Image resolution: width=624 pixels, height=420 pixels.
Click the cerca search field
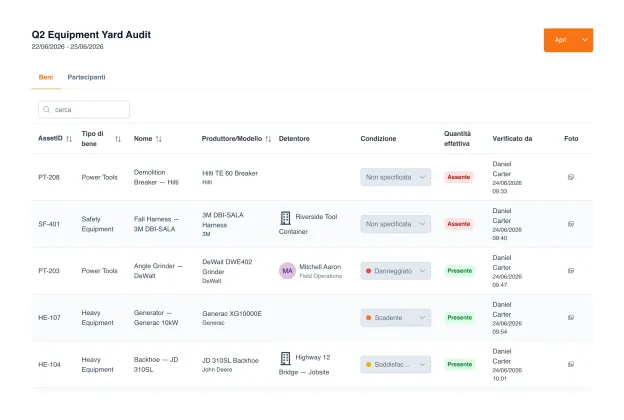coord(84,109)
